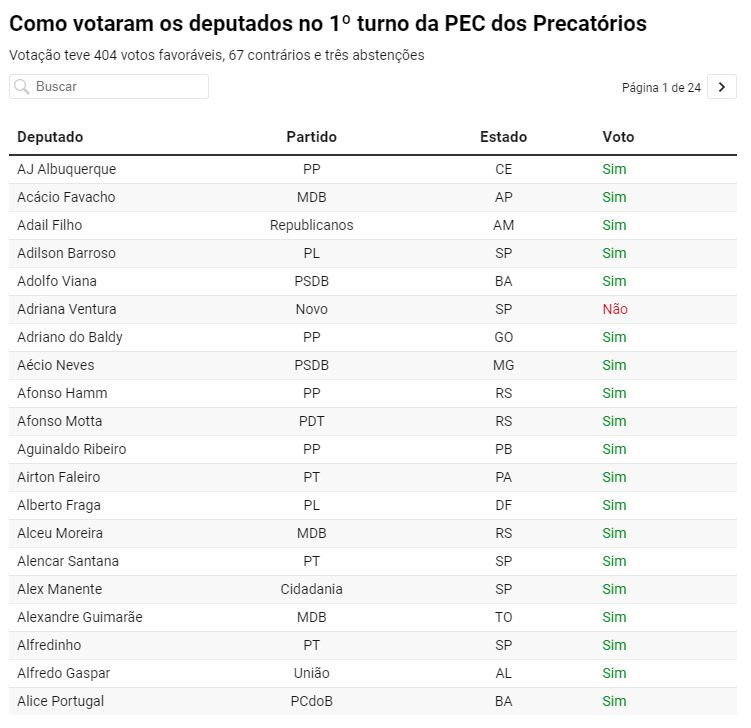Sort by the Estado column header
Image resolution: width=751 pixels, height=728 pixels.
503,137
